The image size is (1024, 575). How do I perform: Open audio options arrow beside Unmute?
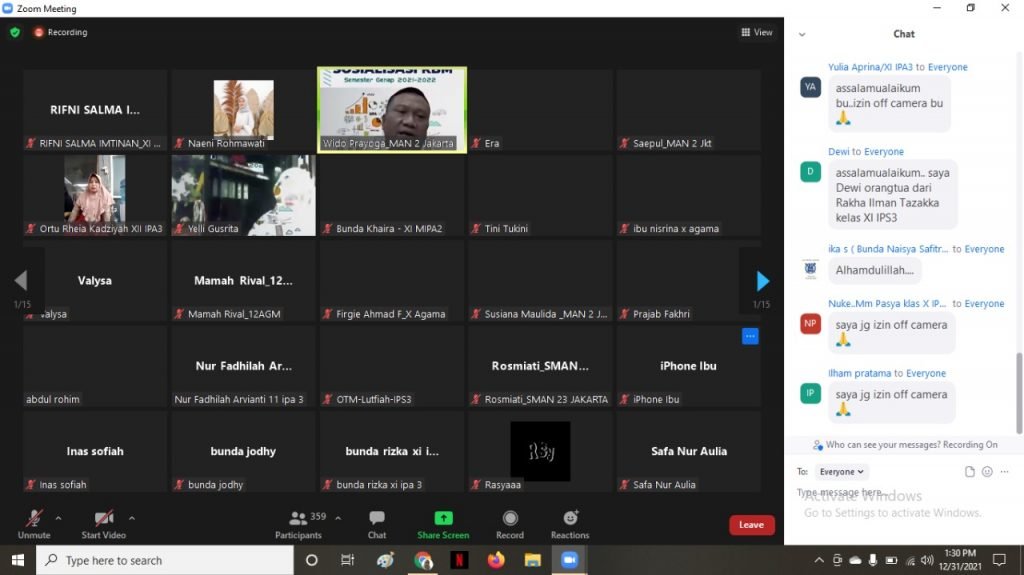[x=58, y=518]
